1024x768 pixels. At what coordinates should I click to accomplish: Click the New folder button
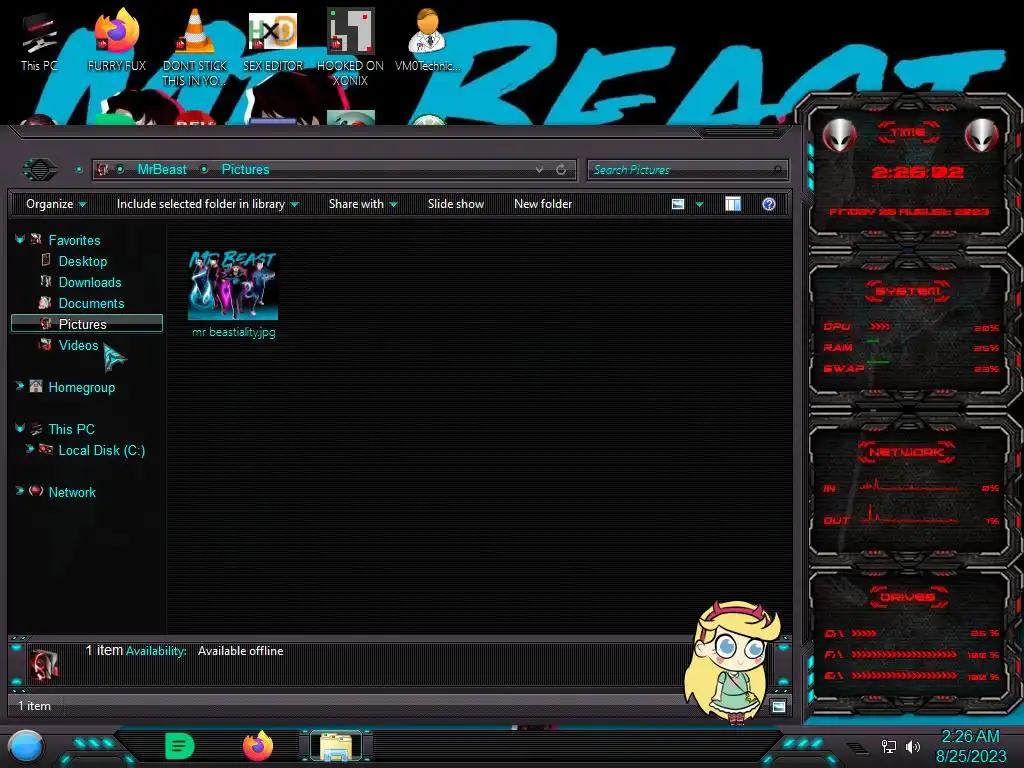pyautogui.click(x=543, y=204)
